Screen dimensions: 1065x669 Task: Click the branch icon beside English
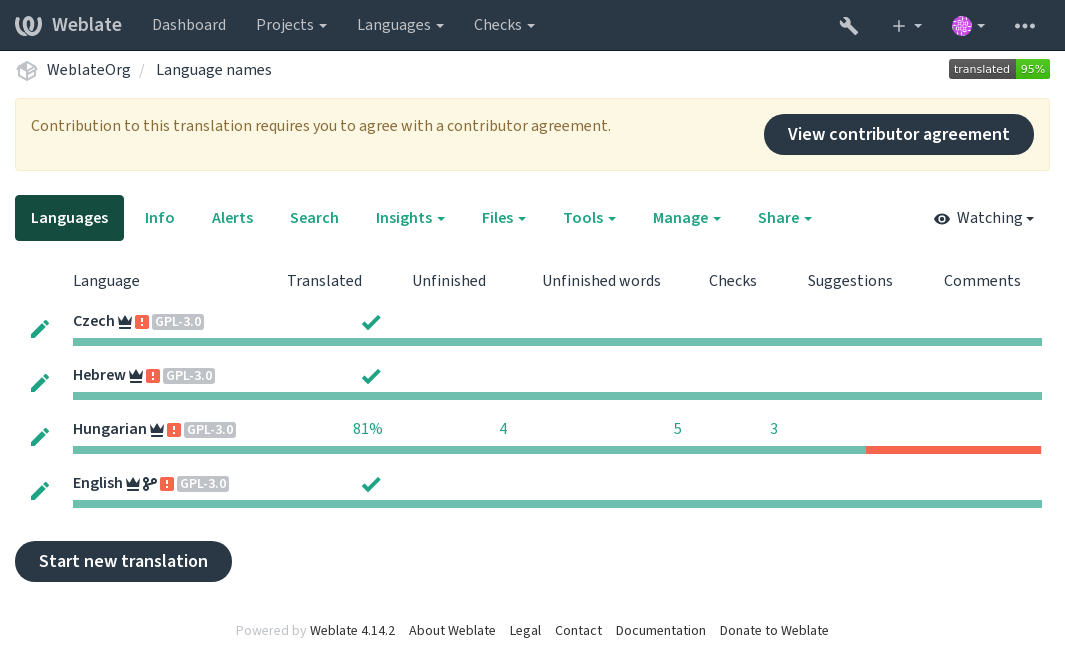point(149,484)
